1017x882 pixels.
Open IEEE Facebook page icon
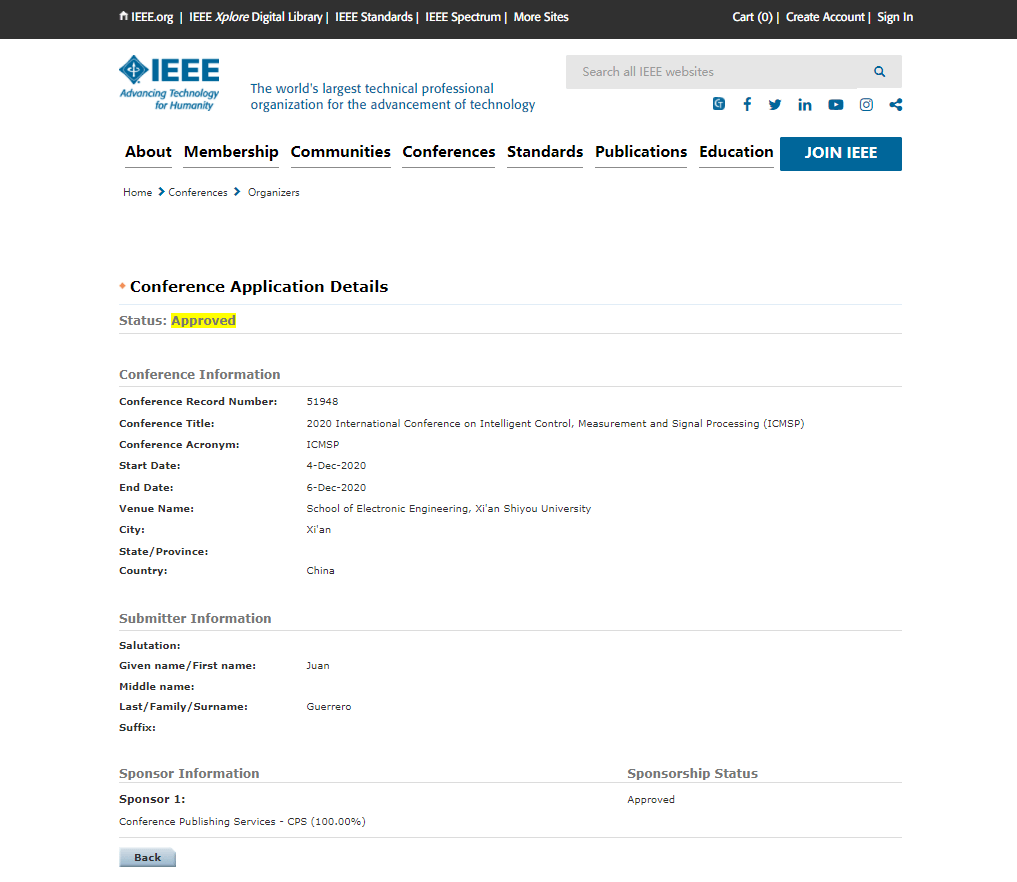click(x=747, y=104)
